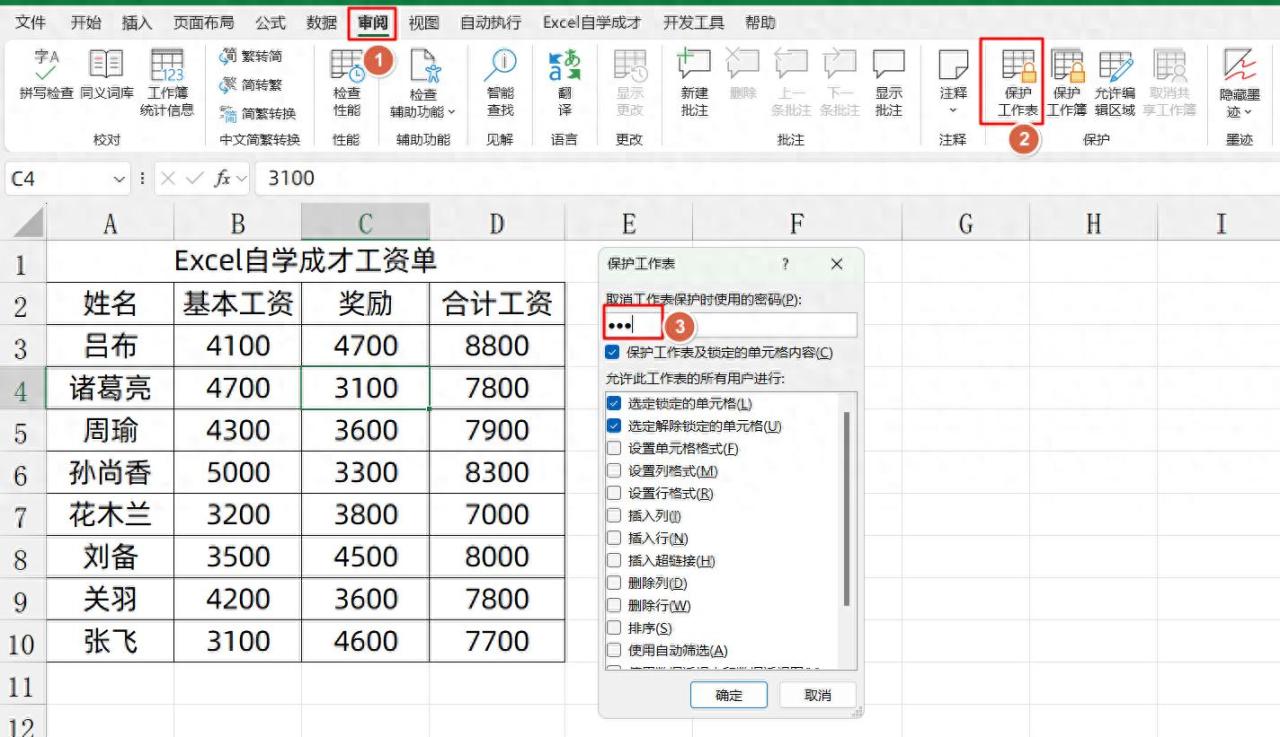Click 取消 in protect sheet dialog

[x=818, y=695]
